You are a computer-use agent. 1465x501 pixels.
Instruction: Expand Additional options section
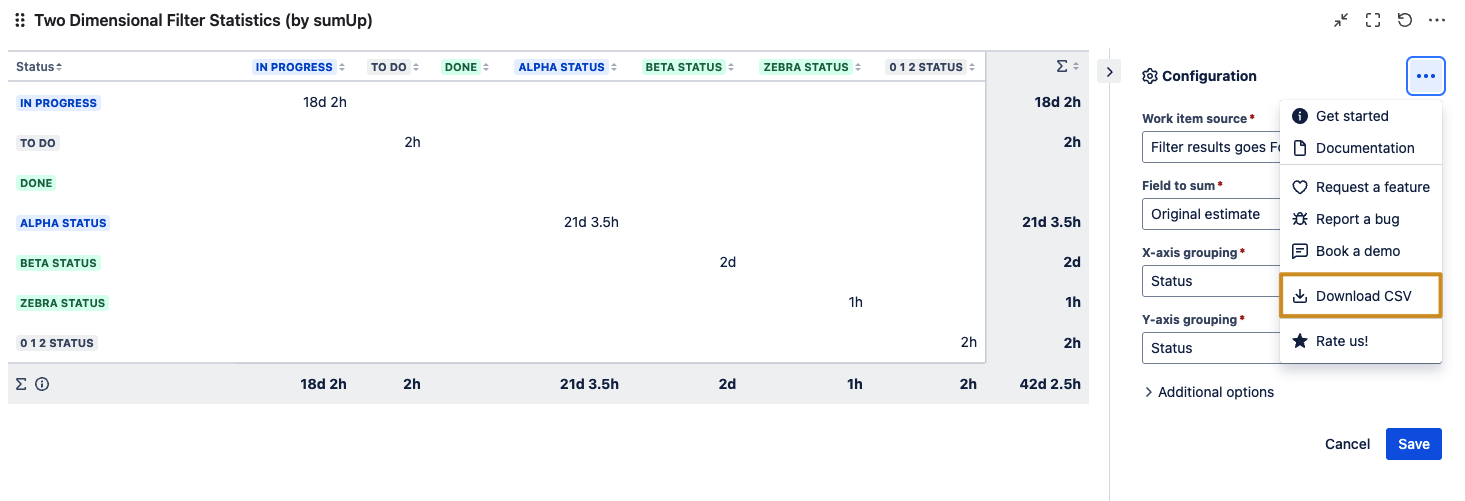[1208, 392]
